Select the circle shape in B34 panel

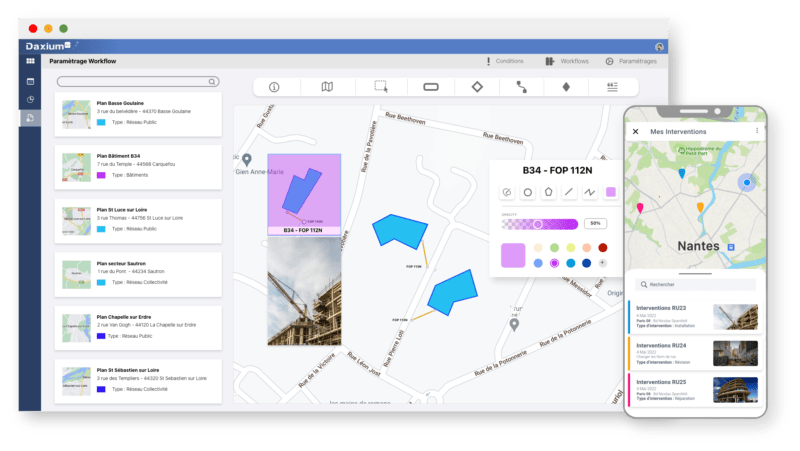tap(528, 192)
